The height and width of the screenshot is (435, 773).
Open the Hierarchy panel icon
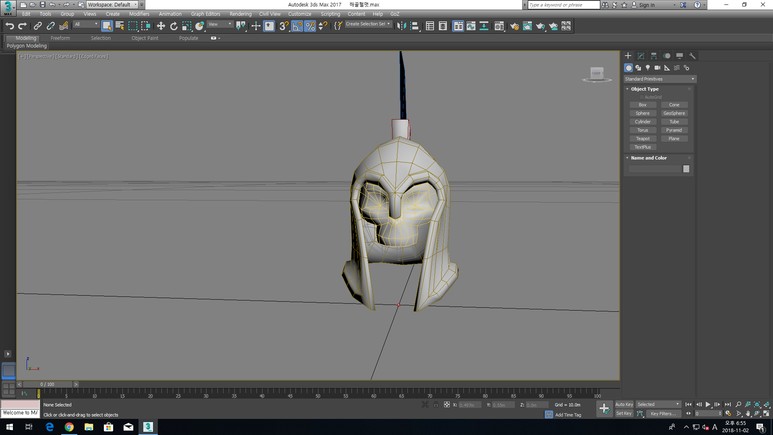654,56
